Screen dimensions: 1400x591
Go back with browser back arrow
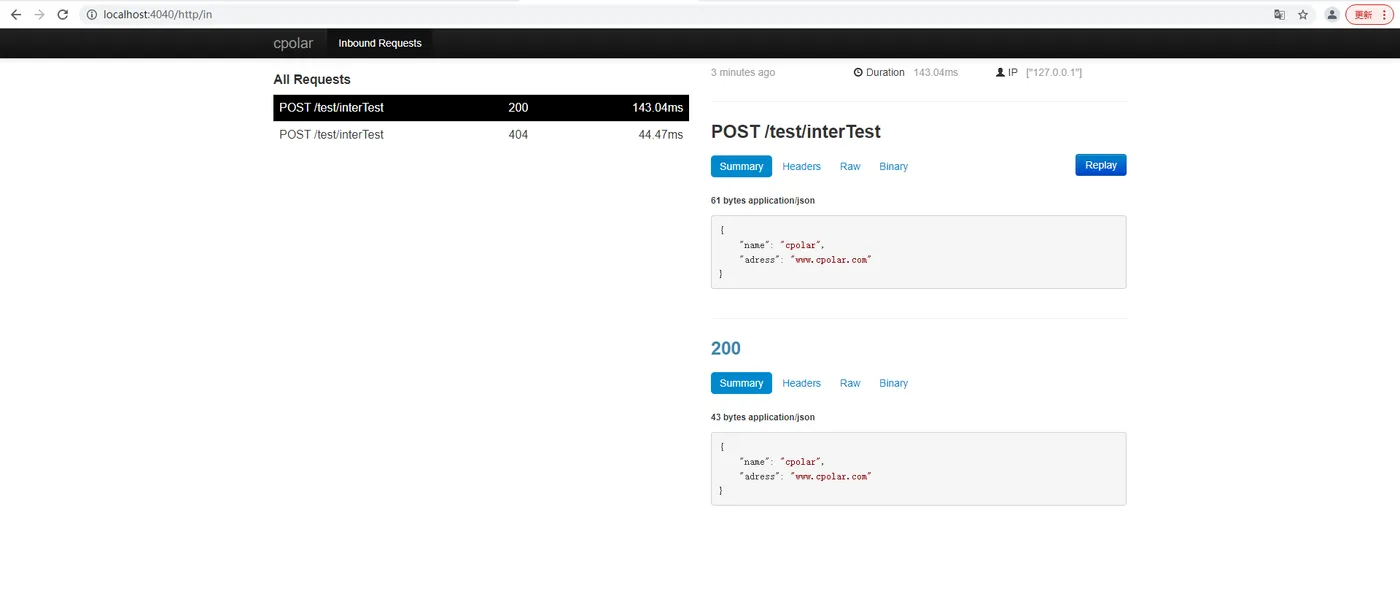pyautogui.click(x=16, y=15)
